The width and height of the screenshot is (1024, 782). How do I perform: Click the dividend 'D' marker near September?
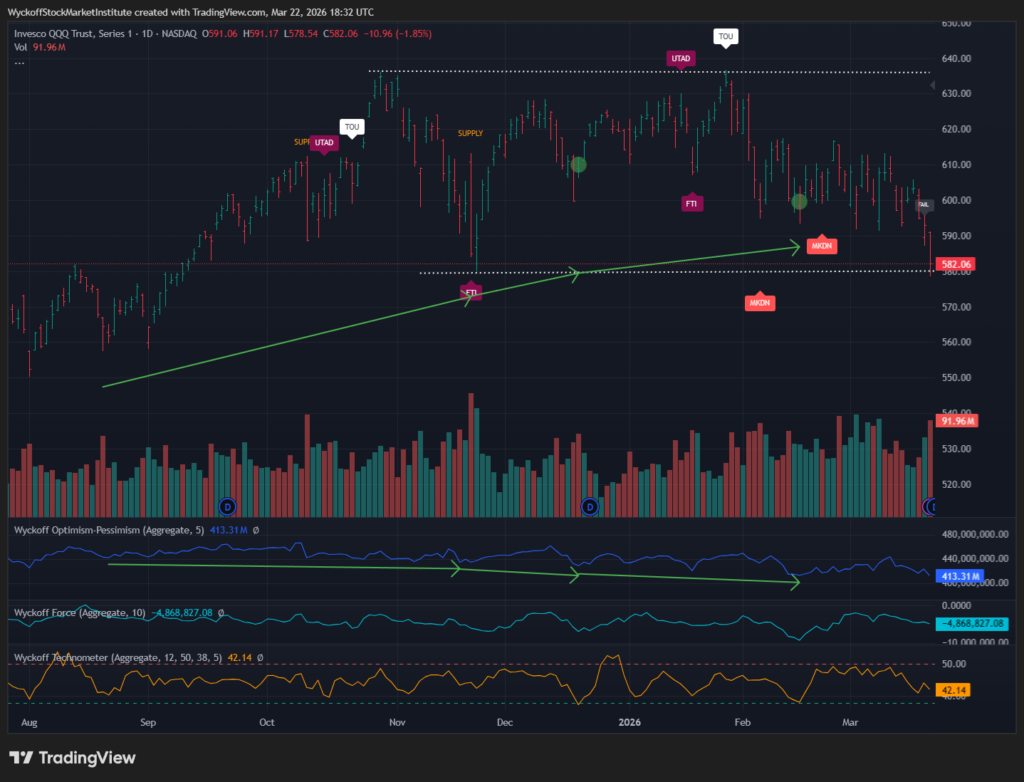pyautogui.click(x=226, y=507)
